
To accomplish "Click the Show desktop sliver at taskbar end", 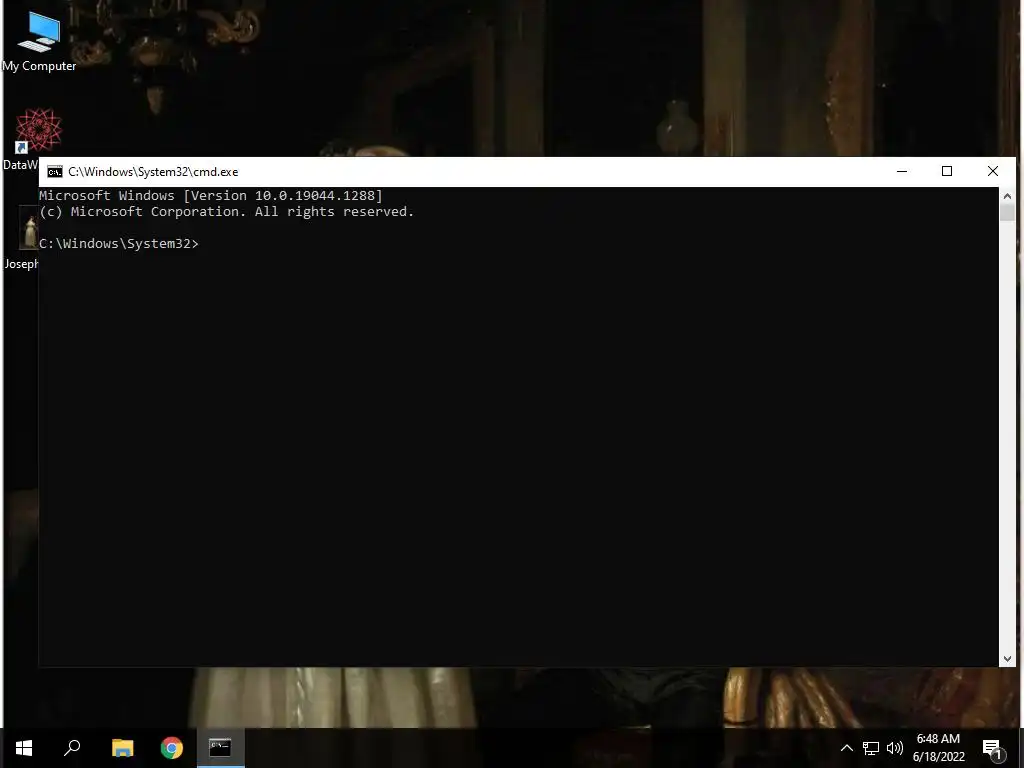I will [x=1021, y=748].
